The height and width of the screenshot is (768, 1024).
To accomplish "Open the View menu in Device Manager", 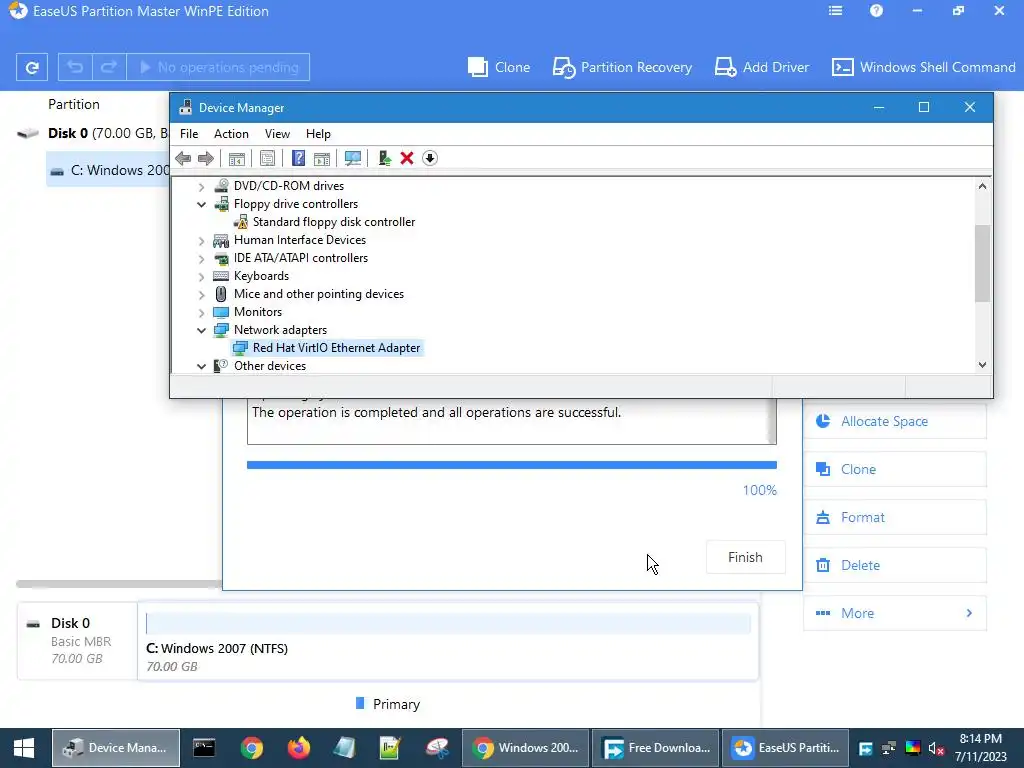I will (277, 134).
